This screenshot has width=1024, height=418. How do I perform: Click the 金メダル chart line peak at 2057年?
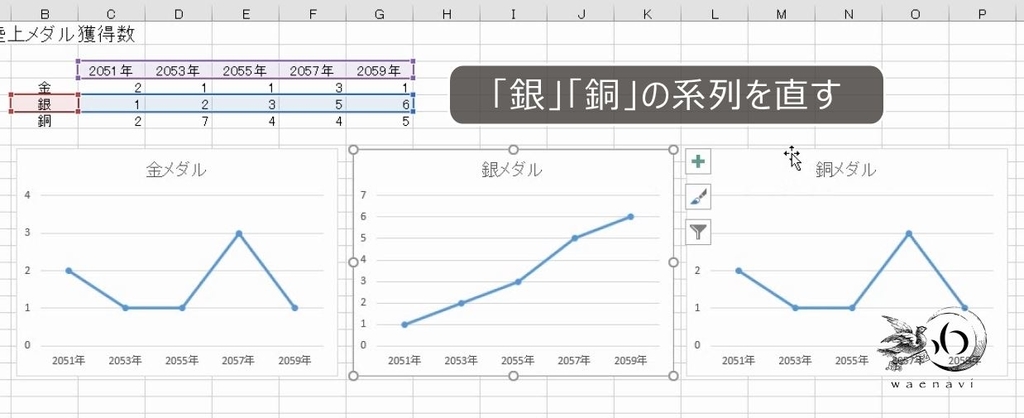coord(239,233)
